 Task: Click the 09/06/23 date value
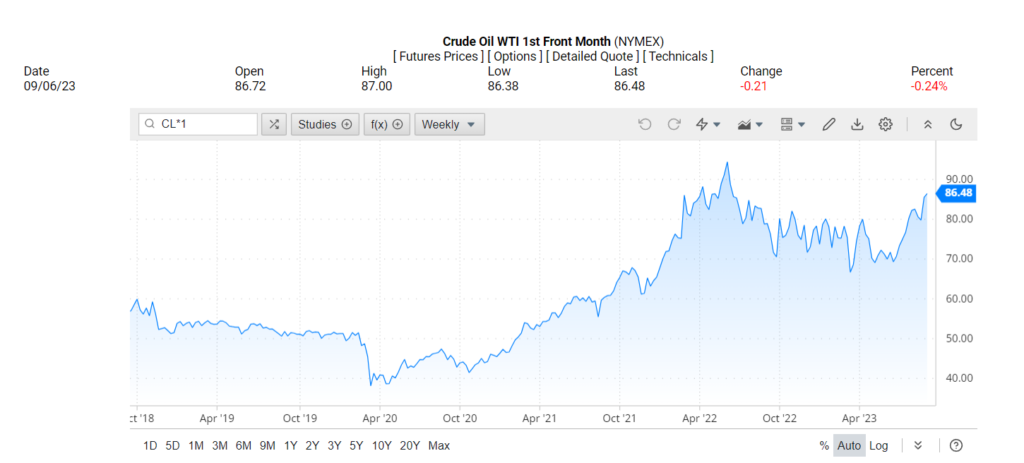[x=50, y=86]
